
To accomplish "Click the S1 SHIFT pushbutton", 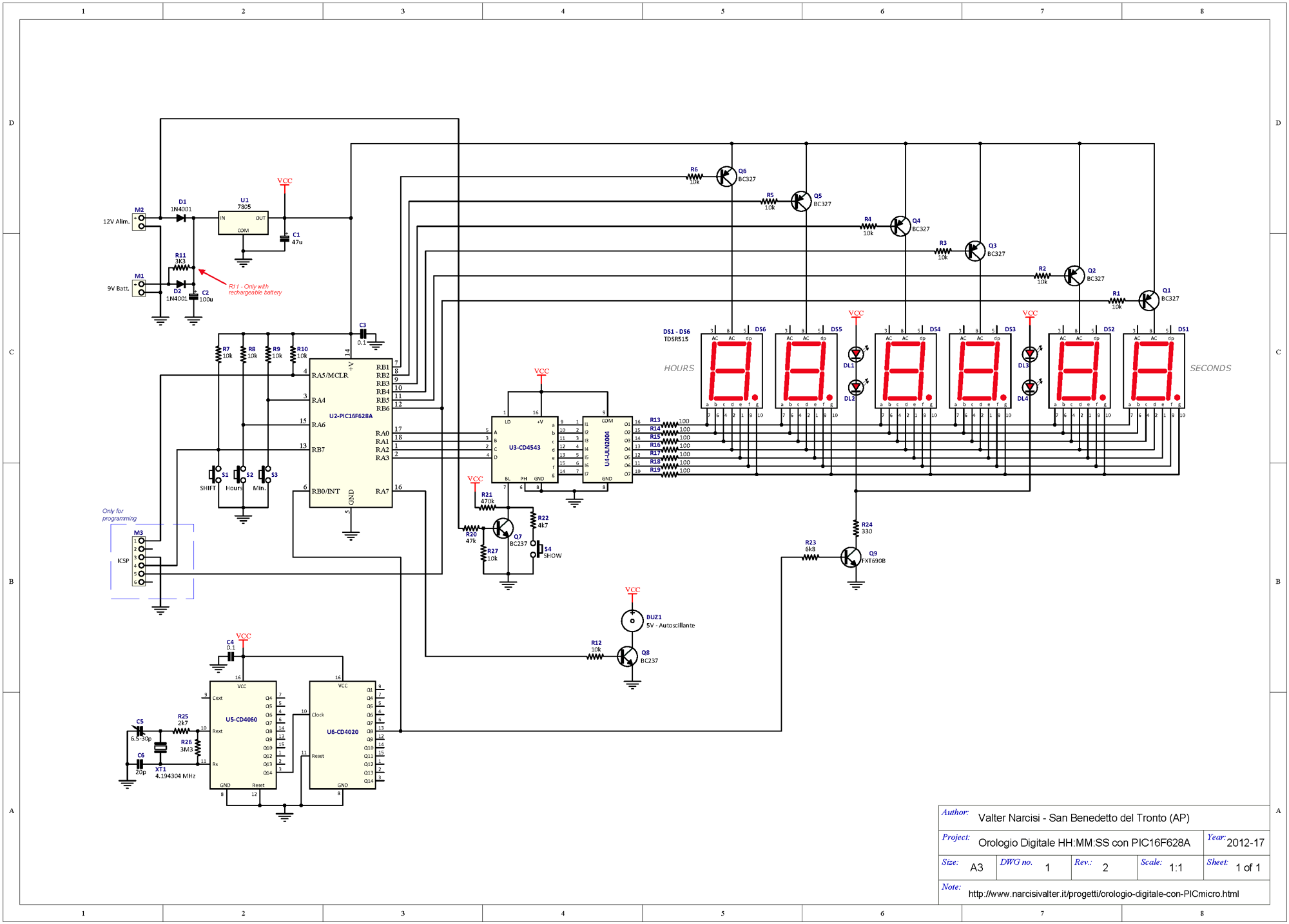I will 216,475.
